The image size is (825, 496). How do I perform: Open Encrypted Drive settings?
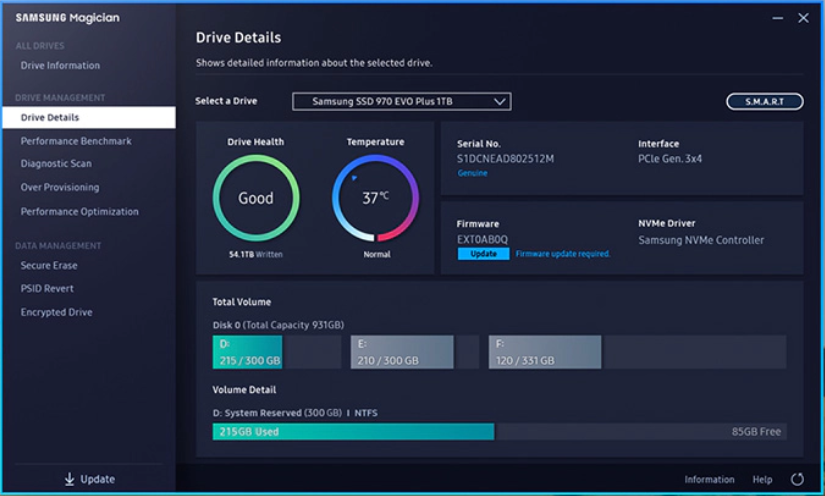point(56,313)
